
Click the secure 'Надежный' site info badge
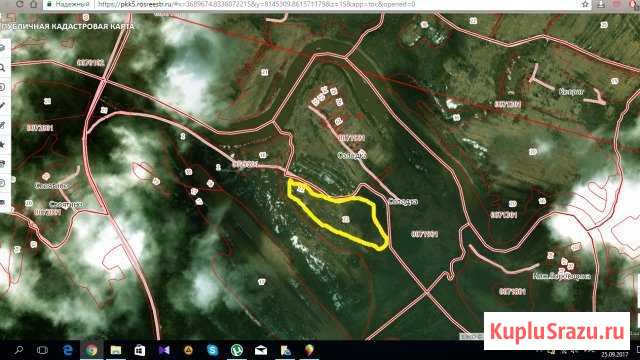(68, 4)
